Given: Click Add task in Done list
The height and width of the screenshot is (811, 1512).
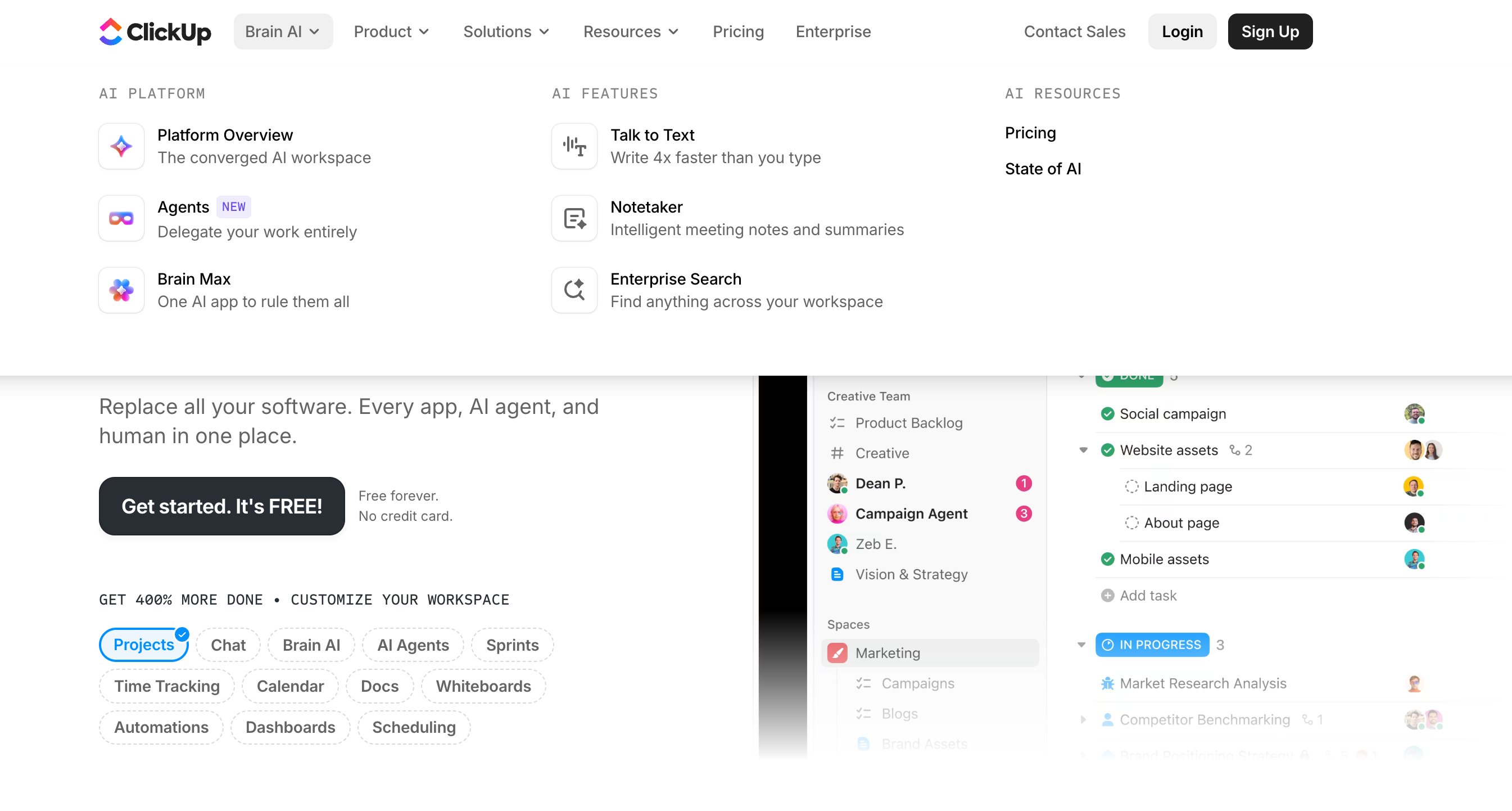Looking at the screenshot, I should 1148,596.
